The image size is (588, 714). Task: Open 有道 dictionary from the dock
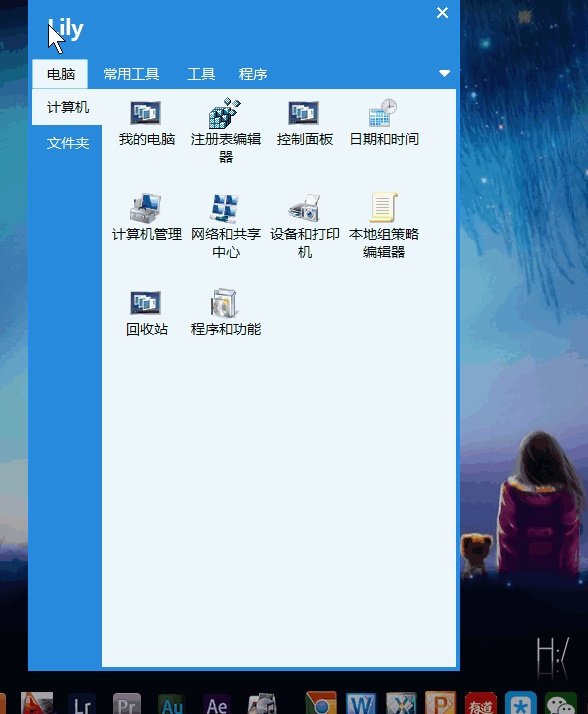pyautogui.click(x=481, y=703)
